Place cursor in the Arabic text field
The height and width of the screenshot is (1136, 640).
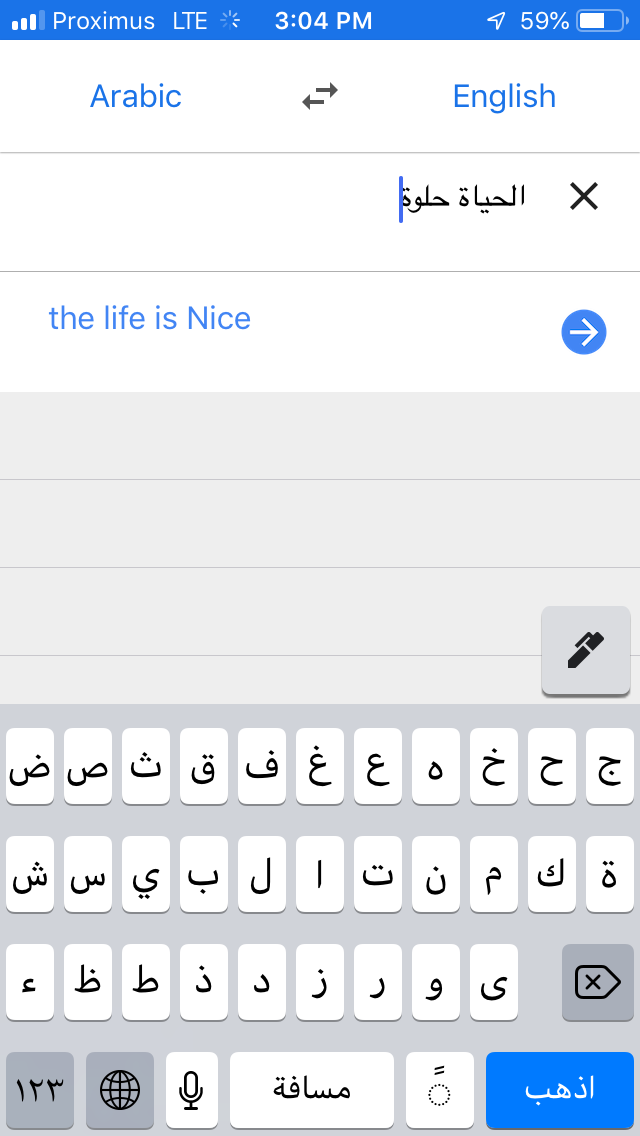[x=462, y=198]
